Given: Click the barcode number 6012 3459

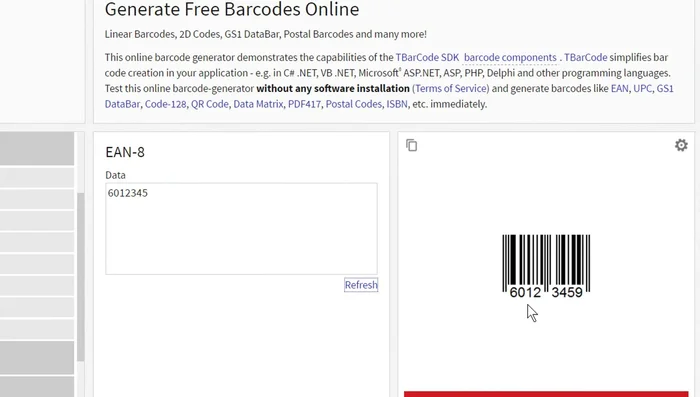Looking at the screenshot, I should coord(546,293).
